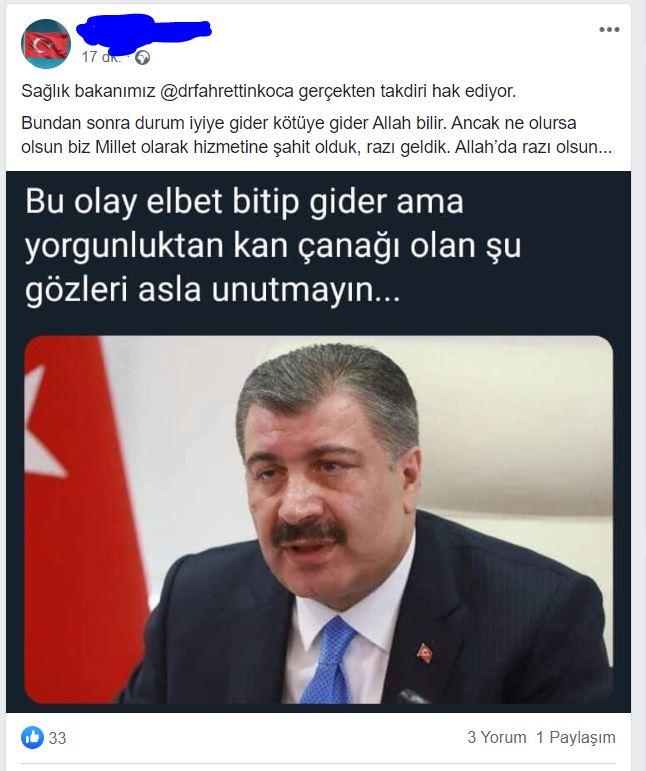Screen dimensions: 646x771
Task: Click the globe public privacy icon
Action: pyautogui.click(x=142, y=58)
